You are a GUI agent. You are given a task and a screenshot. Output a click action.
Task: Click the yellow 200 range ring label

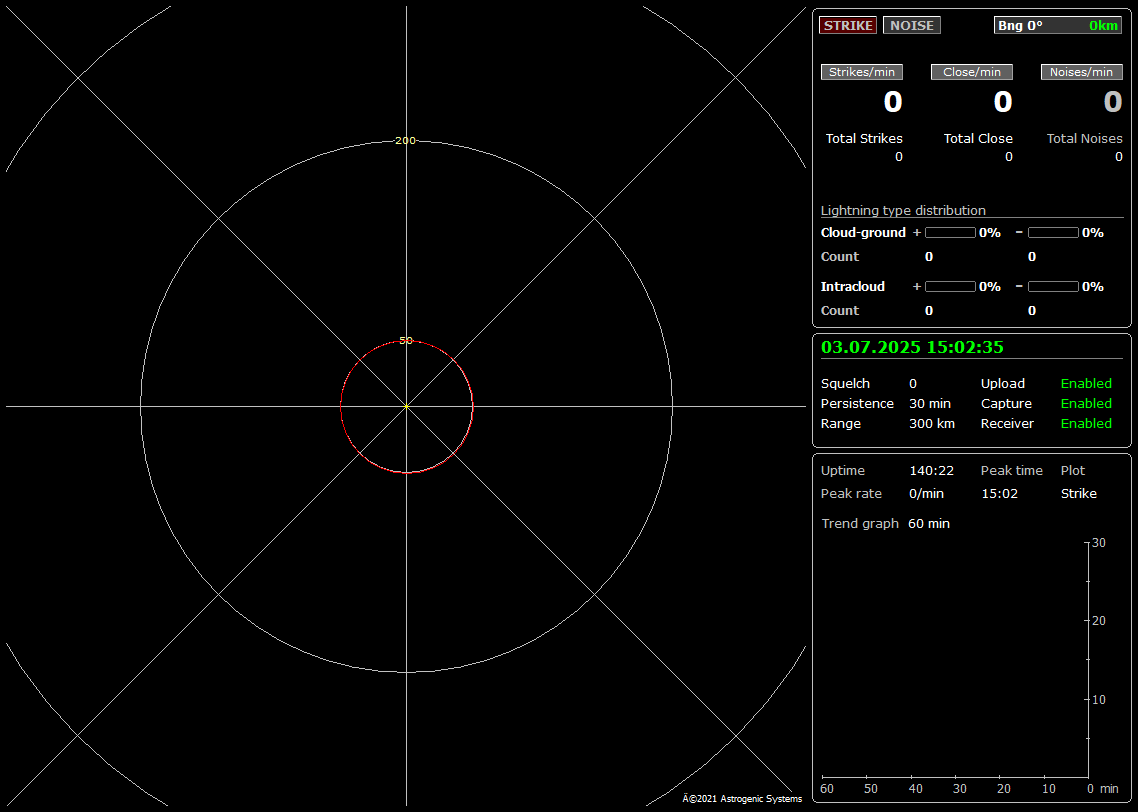pos(405,140)
